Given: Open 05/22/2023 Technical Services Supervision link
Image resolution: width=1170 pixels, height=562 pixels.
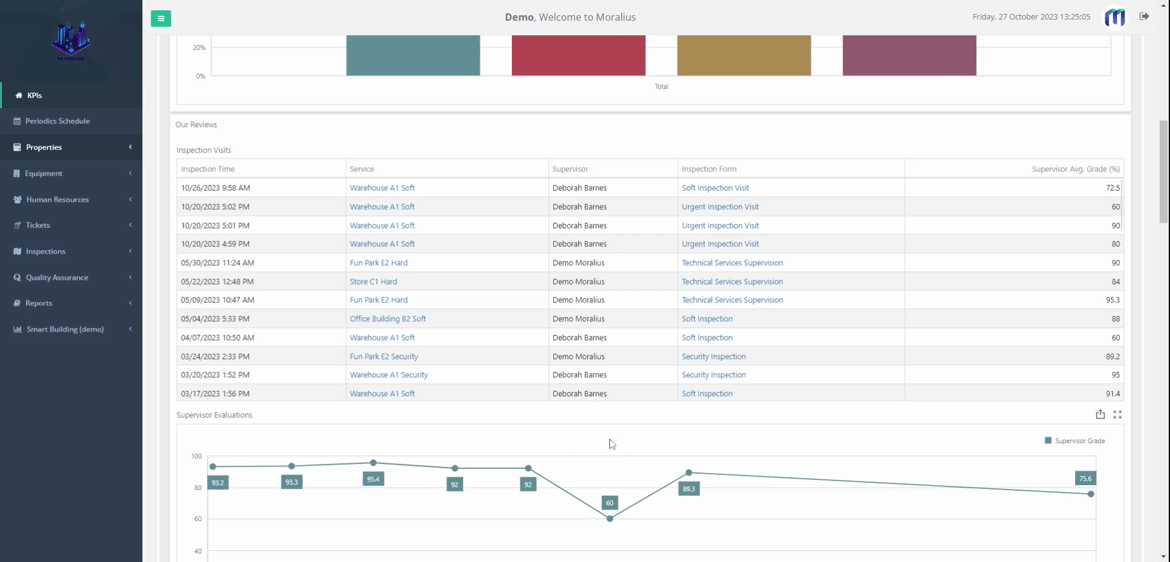Looking at the screenshot, I should pyautogui.click(x=732, y=281).
